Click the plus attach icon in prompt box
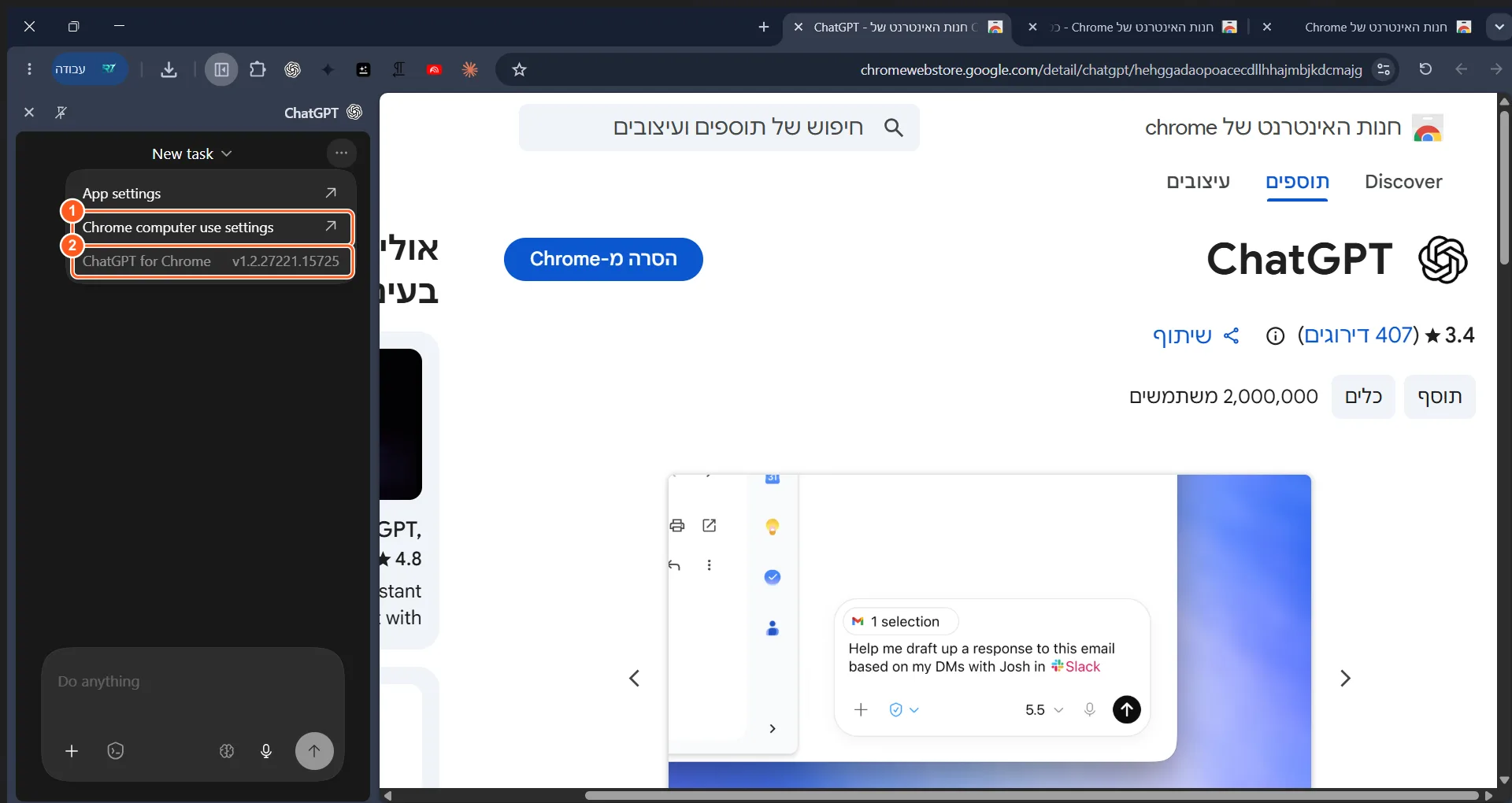This screenshot has width=1512, height=803. coord(72,751)
